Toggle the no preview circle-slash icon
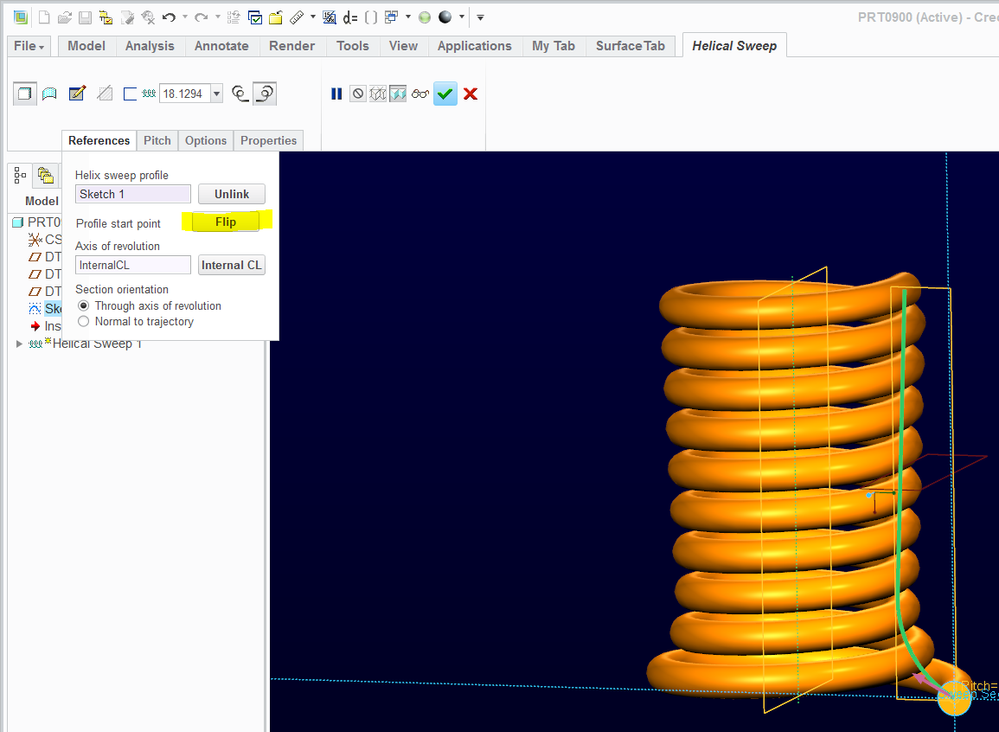This screenshot has height=732, width=999. pyautogui.click(x=358, y=94)
